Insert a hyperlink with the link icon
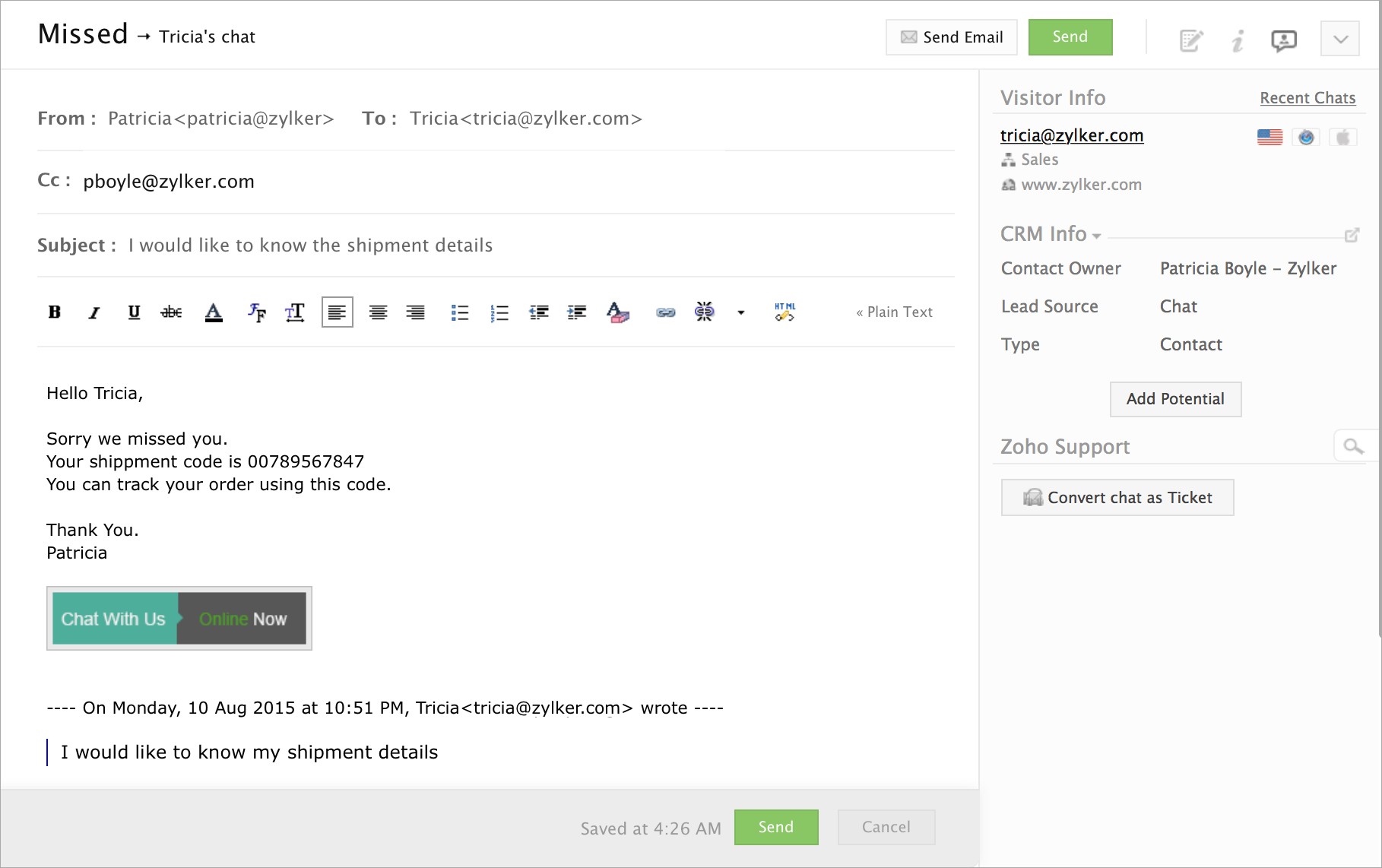 click(666, 312)
